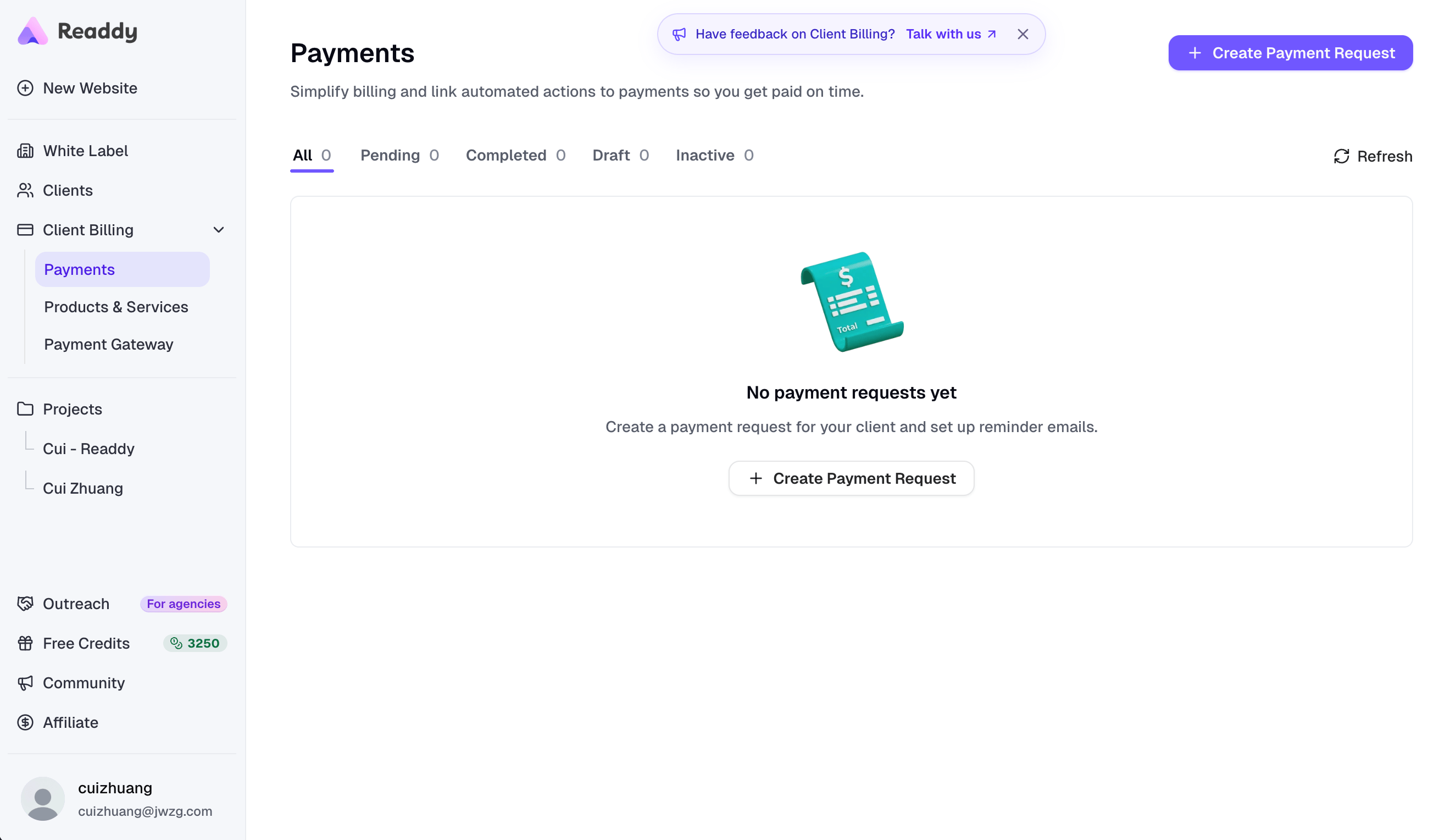
Task: Click the feedback banner megaphone icon
Action: point(679,34)
